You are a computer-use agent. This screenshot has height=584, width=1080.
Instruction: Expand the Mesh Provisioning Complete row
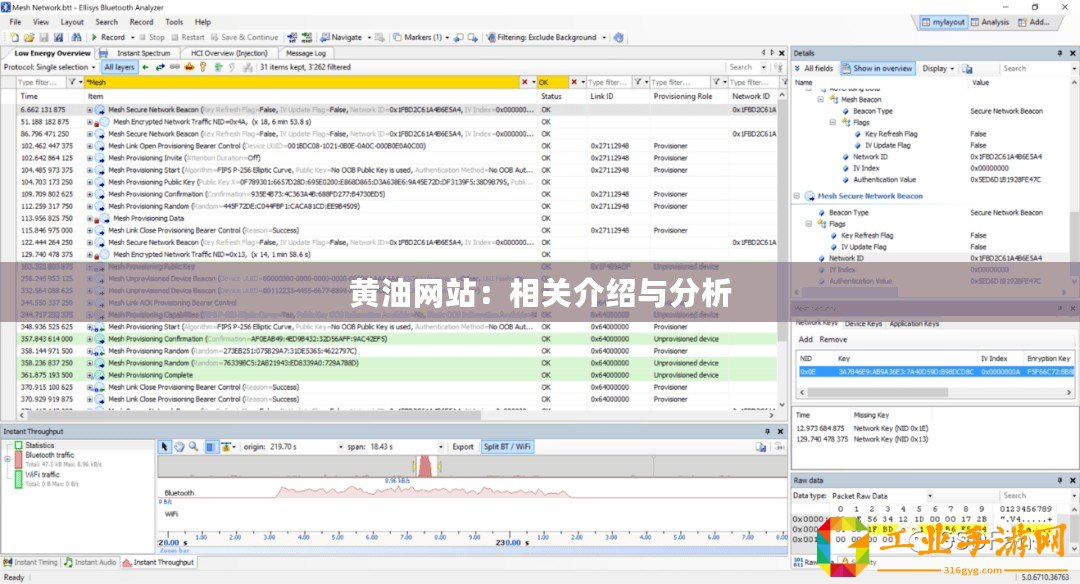click(x=90, y=375)
